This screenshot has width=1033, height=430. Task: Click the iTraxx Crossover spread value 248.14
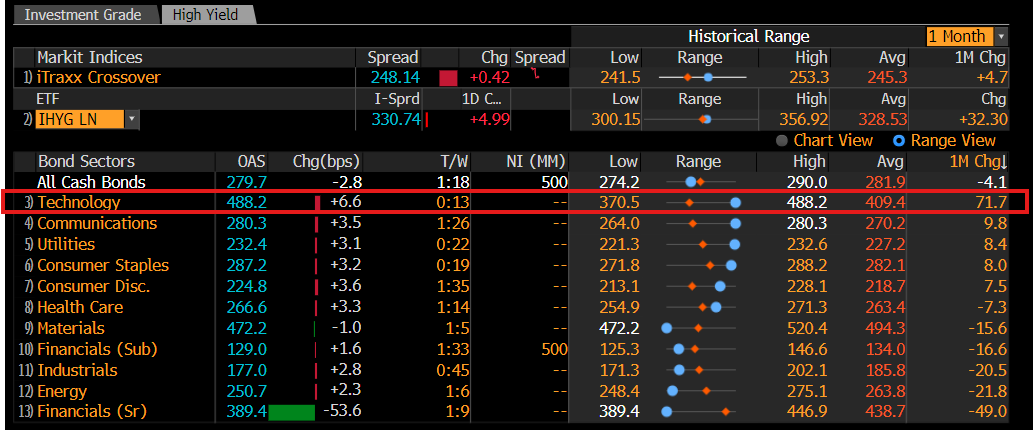395,78
